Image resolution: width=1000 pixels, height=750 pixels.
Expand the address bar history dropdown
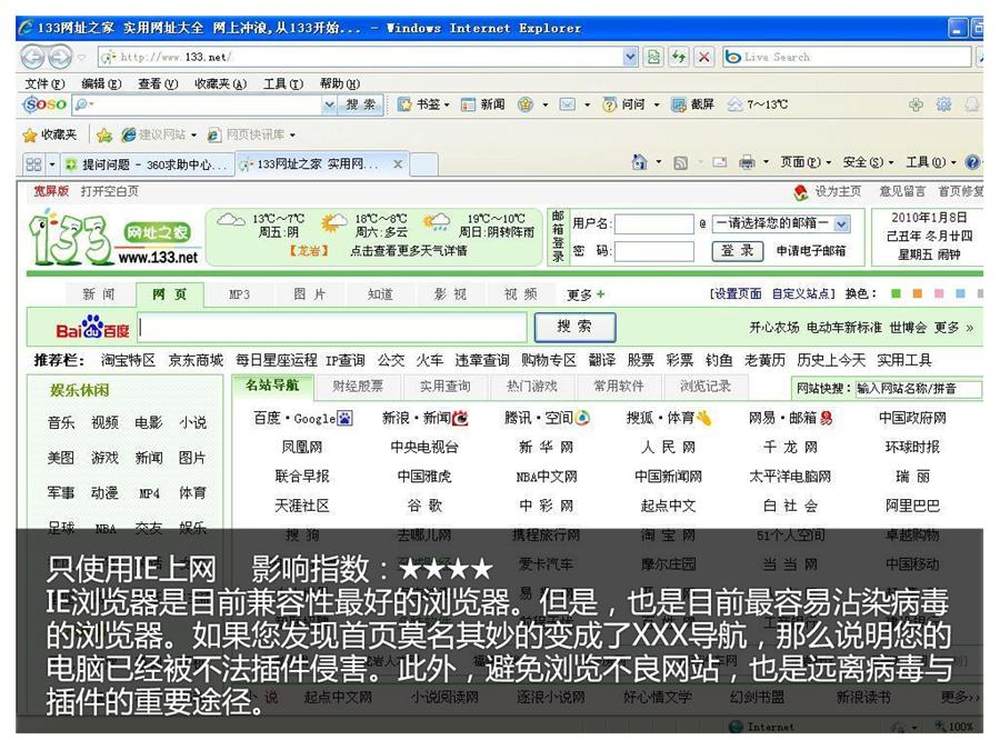[x=630, y=57]
